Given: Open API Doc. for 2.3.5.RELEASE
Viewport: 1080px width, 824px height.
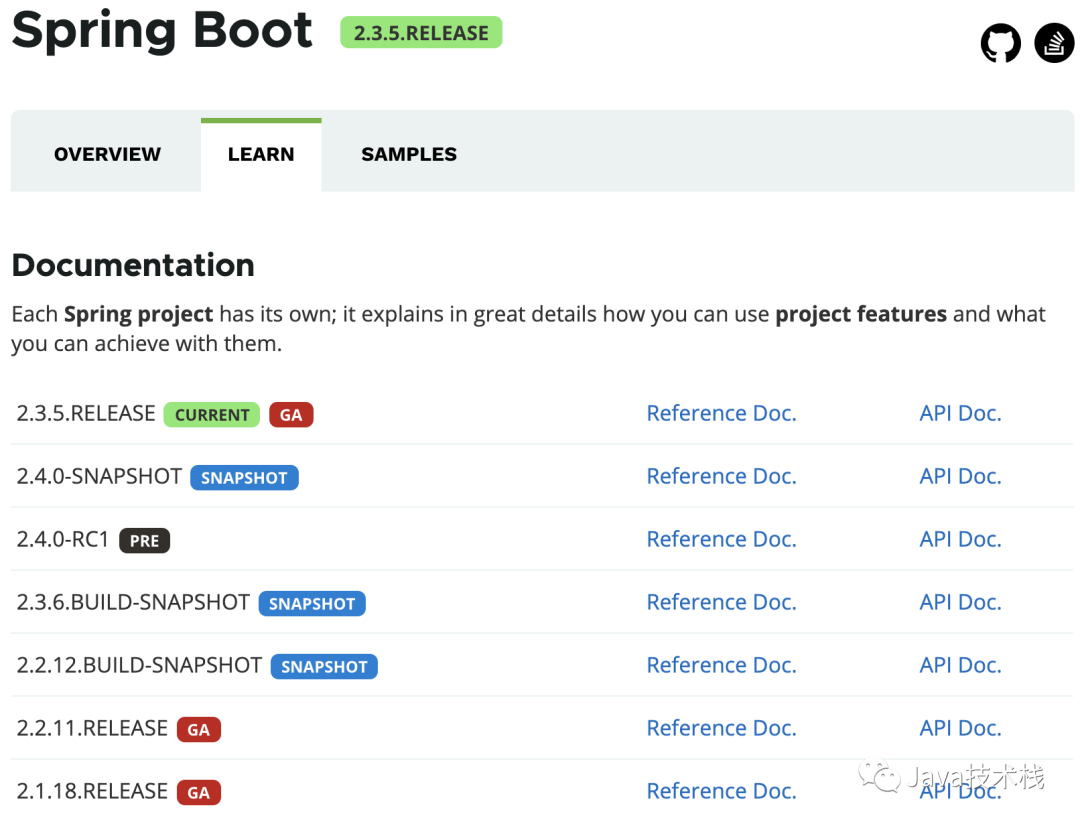Looking at the screenshot, I should 960,413.
